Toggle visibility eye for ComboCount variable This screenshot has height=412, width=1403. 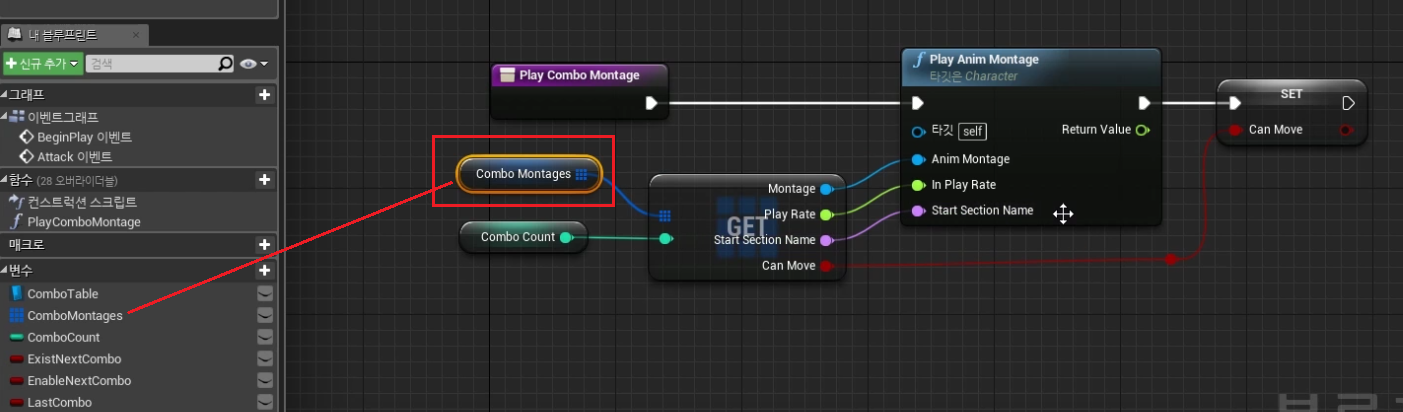(x=265, y=337)
